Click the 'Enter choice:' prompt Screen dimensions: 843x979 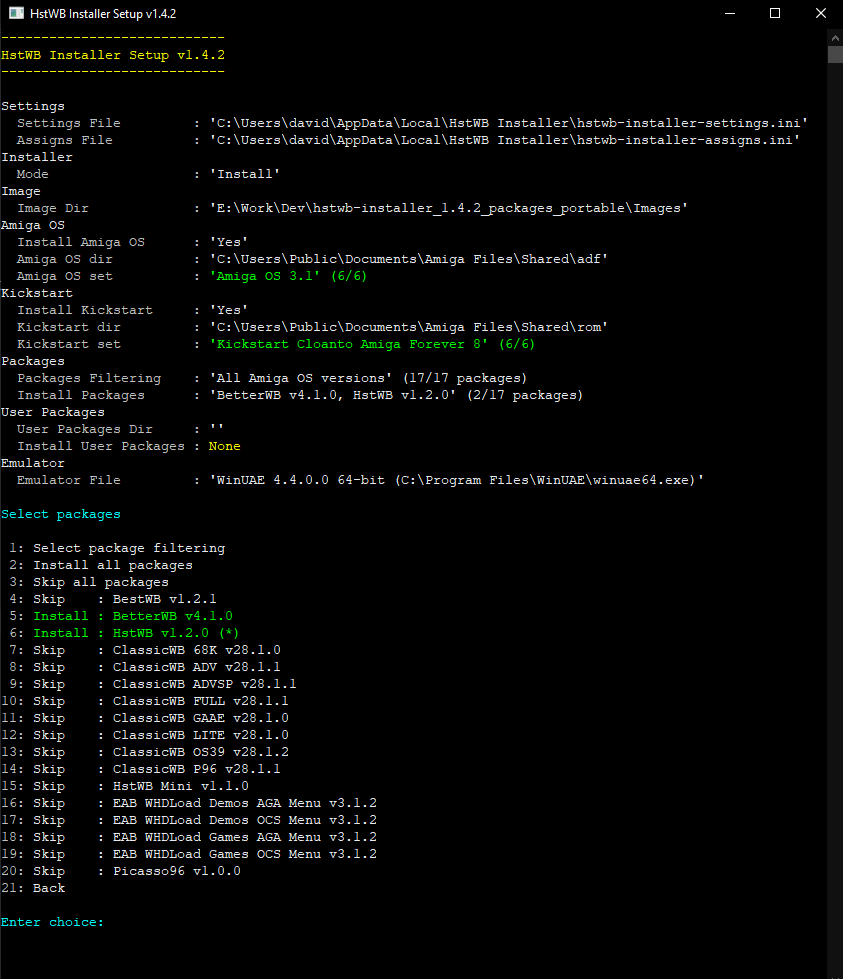coord(52,922)
